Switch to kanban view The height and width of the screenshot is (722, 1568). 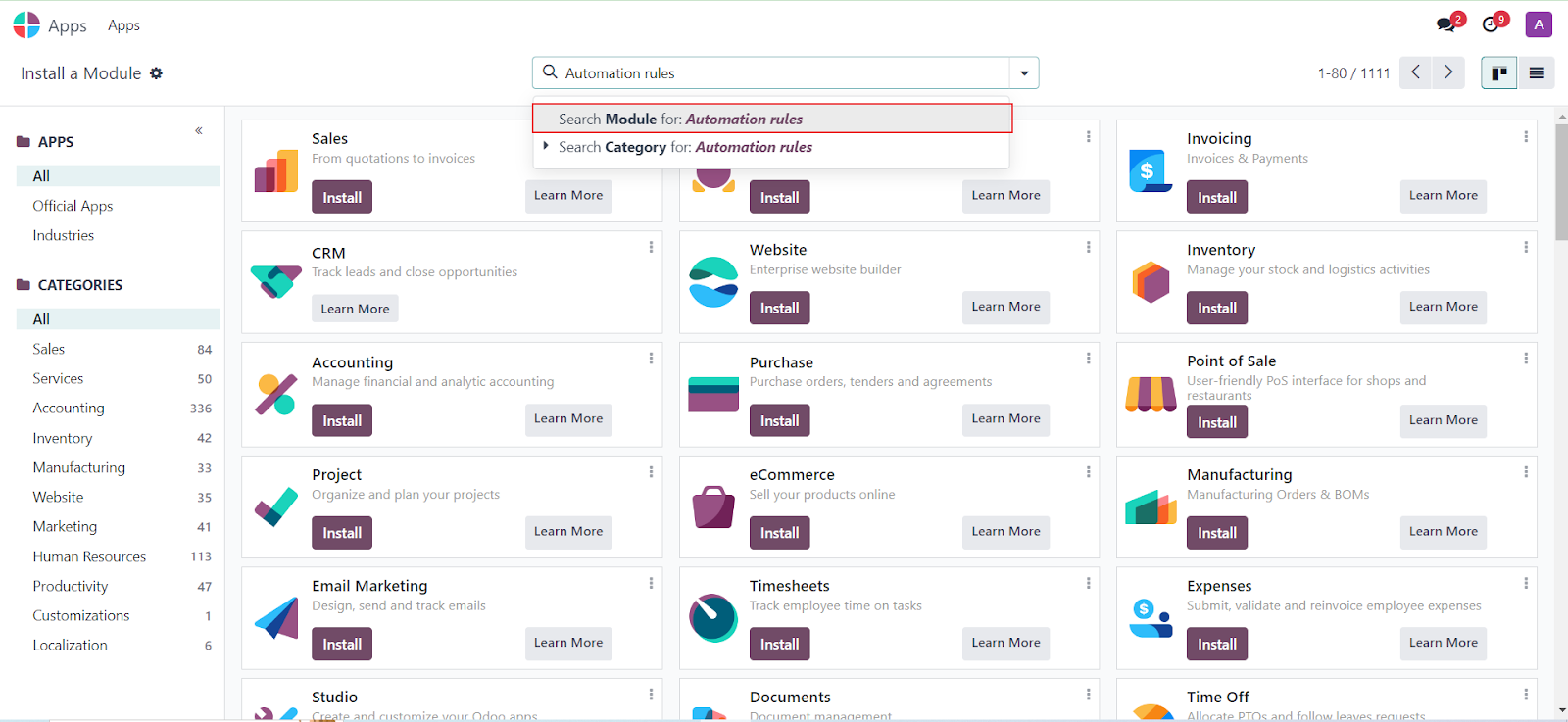pos(1499,73)
